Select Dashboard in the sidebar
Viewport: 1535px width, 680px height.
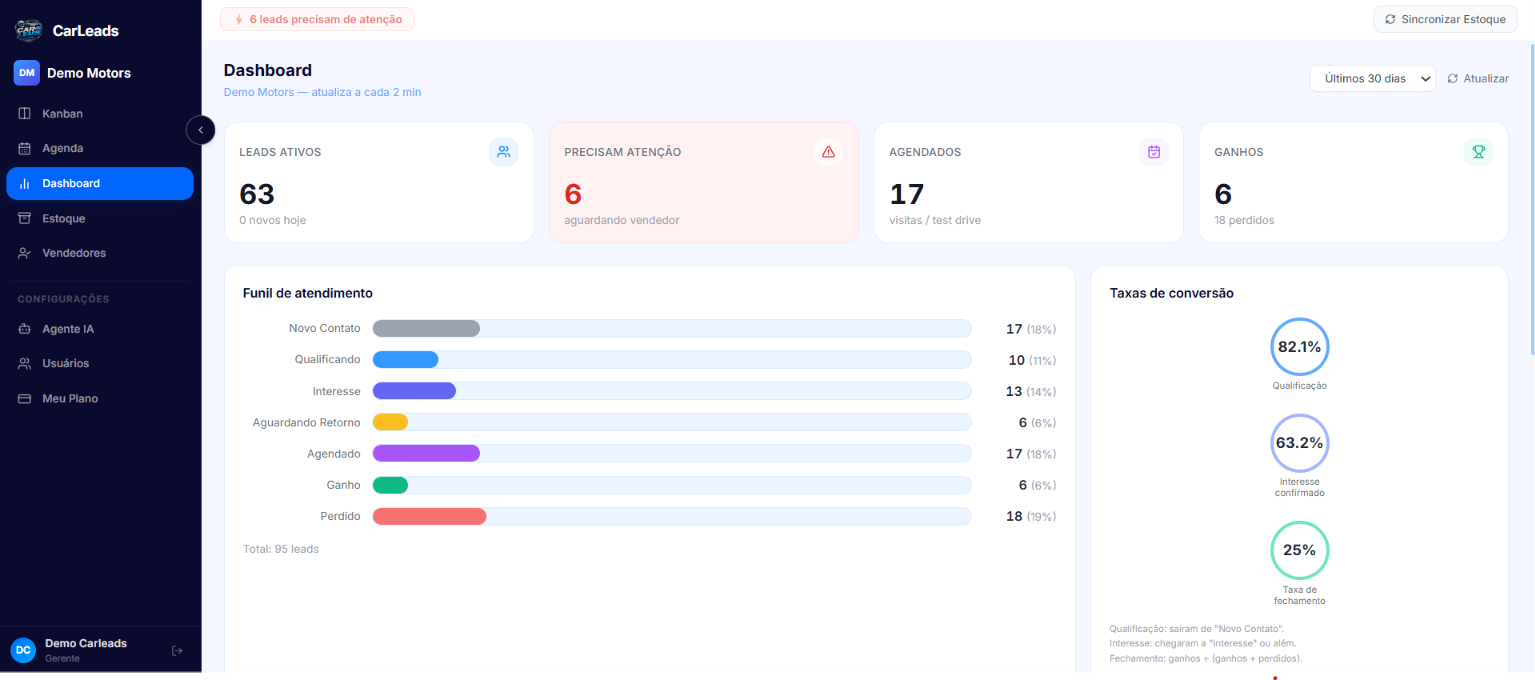click(x=100, y=183)
